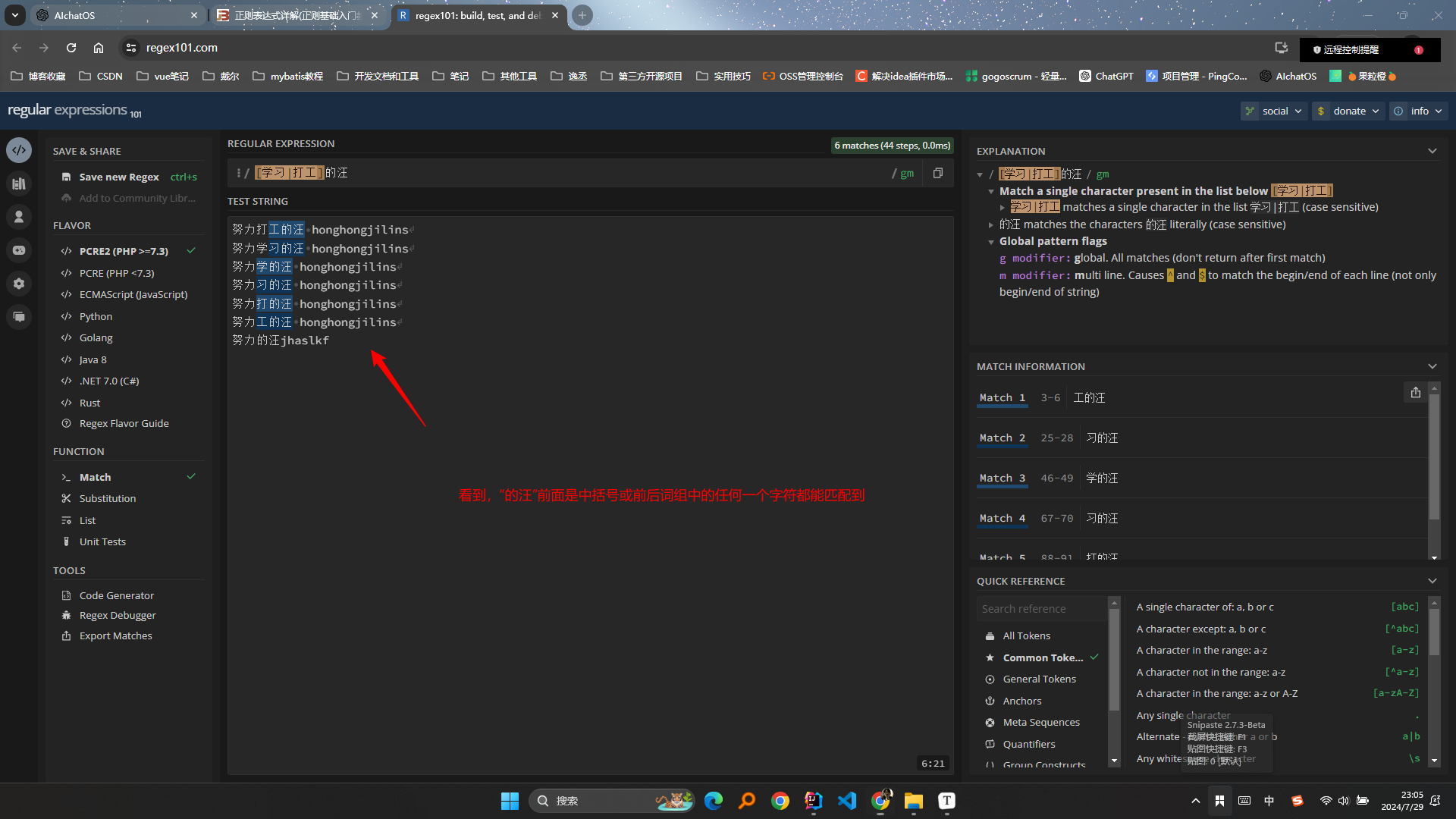This screenshot has width=1456, height=819.
Task: Select Python flavor
Action: pyautogui.click(x=127, y=316)
